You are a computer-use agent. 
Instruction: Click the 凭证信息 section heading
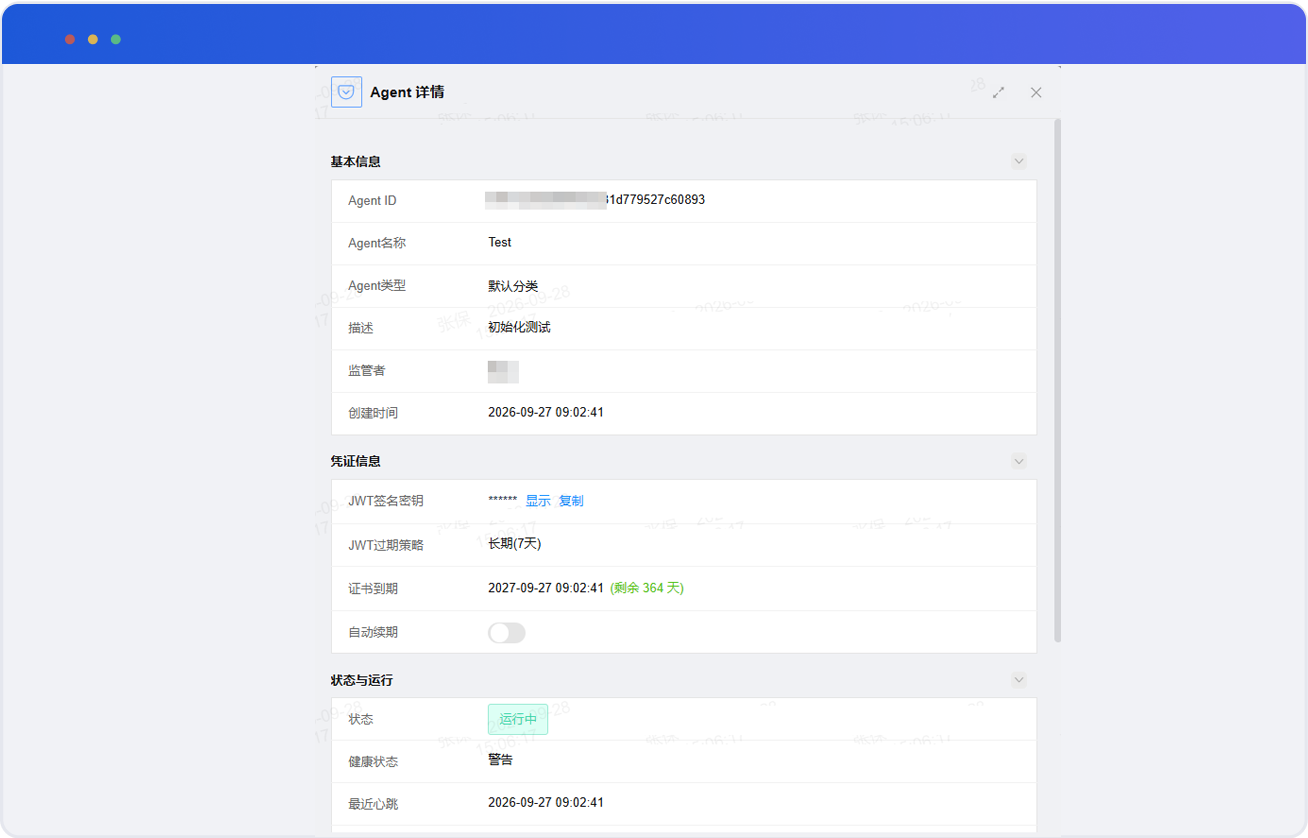coord(356,461)
